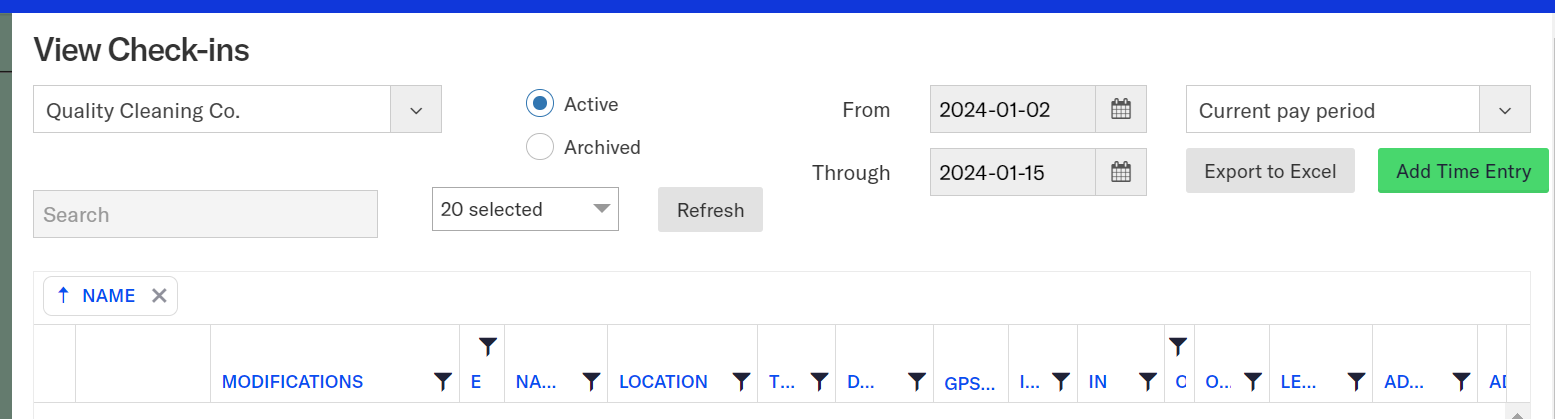The height and width of the screenshot is (419, 1555).
Task: Click the From date input field
Action: pyautogui.click(x=1012, y=110)
